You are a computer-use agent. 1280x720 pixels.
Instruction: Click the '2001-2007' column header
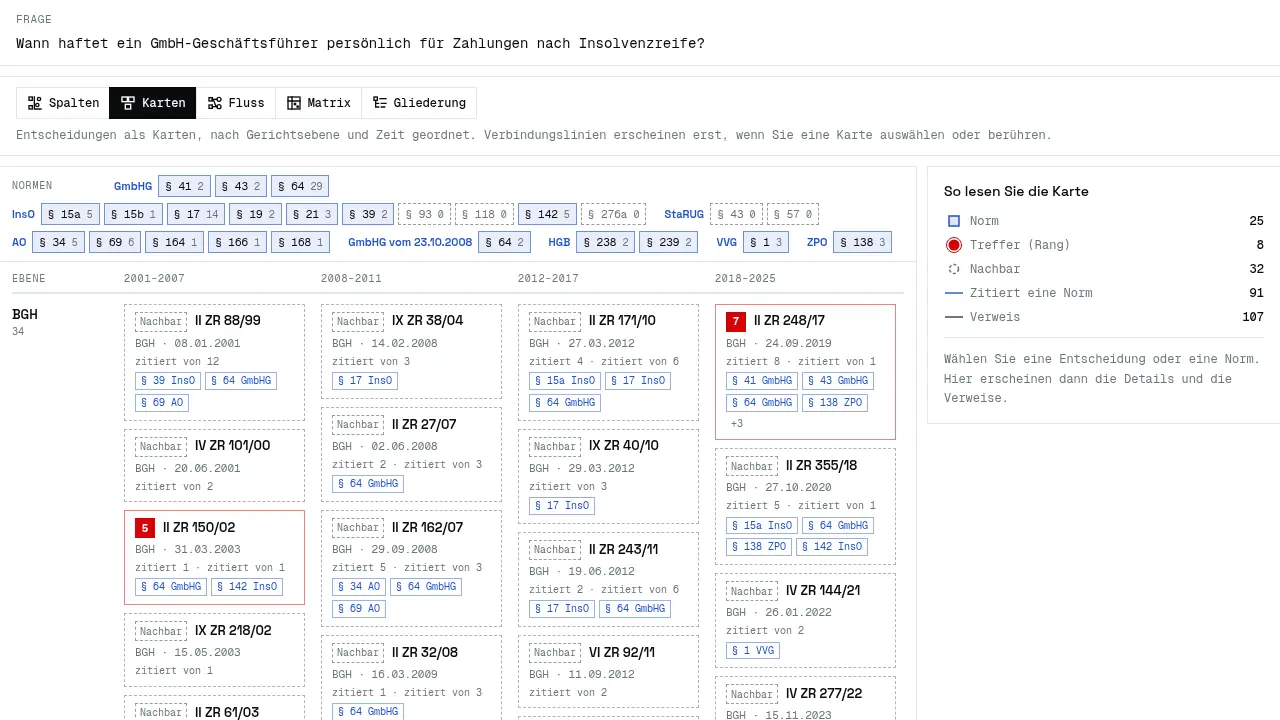pos(154,279)
